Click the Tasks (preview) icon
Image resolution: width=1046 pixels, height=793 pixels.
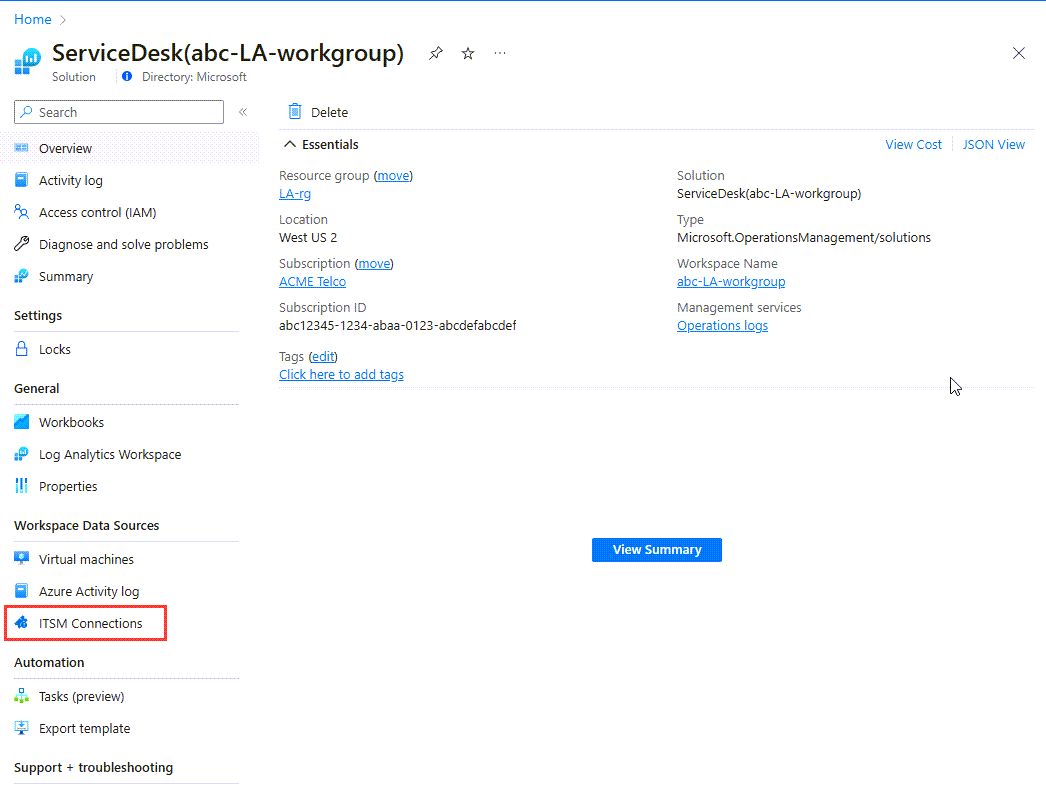pyautogui.click(x=21, y=696)
